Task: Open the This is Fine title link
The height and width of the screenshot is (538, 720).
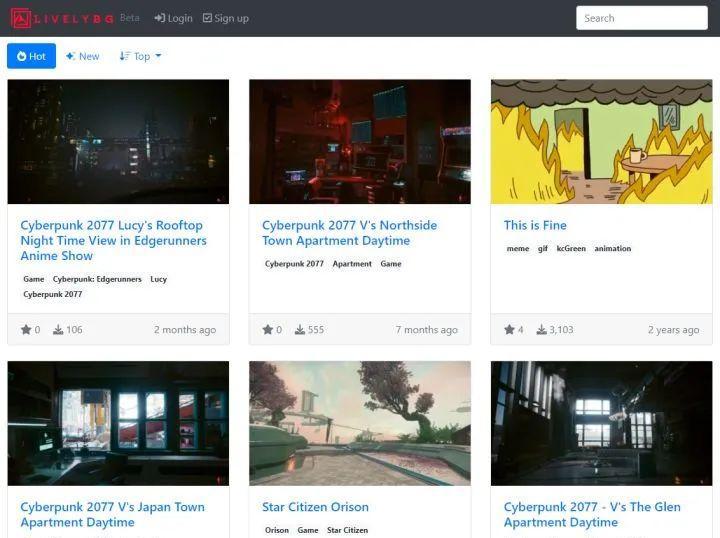Action: (x=535, y=225)
